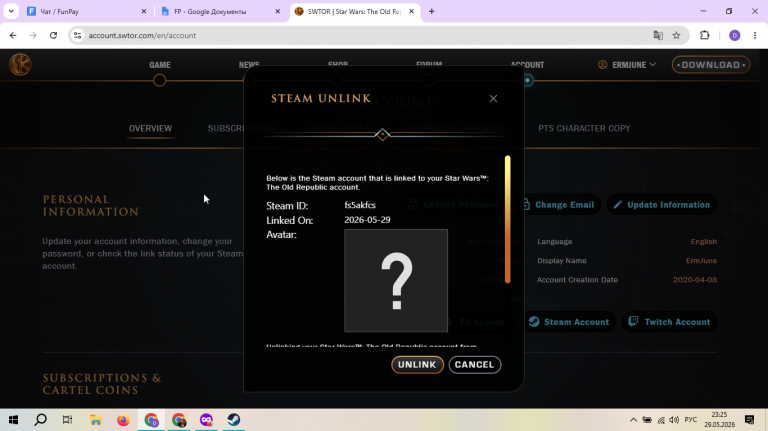The width and height of the screenshot is (768, 431).
Task: Close the Steam Unlink dialog with the X
Action: (493, 98)
